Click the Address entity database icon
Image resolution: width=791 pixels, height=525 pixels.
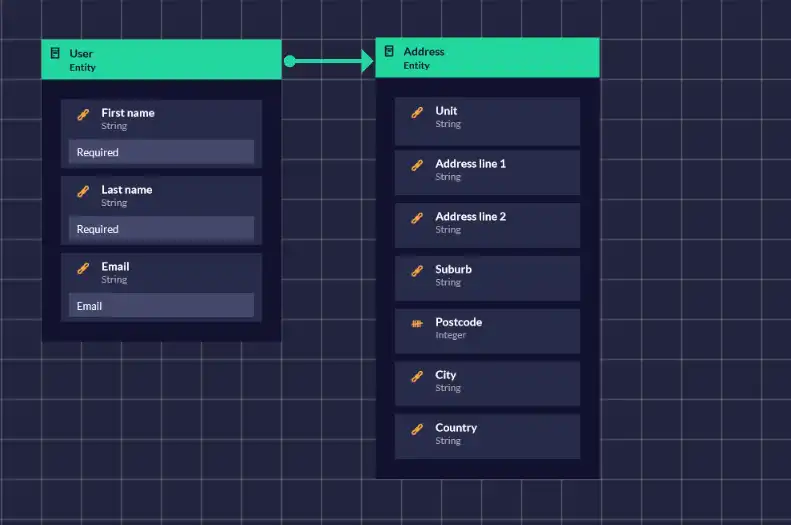click(389, 51)
